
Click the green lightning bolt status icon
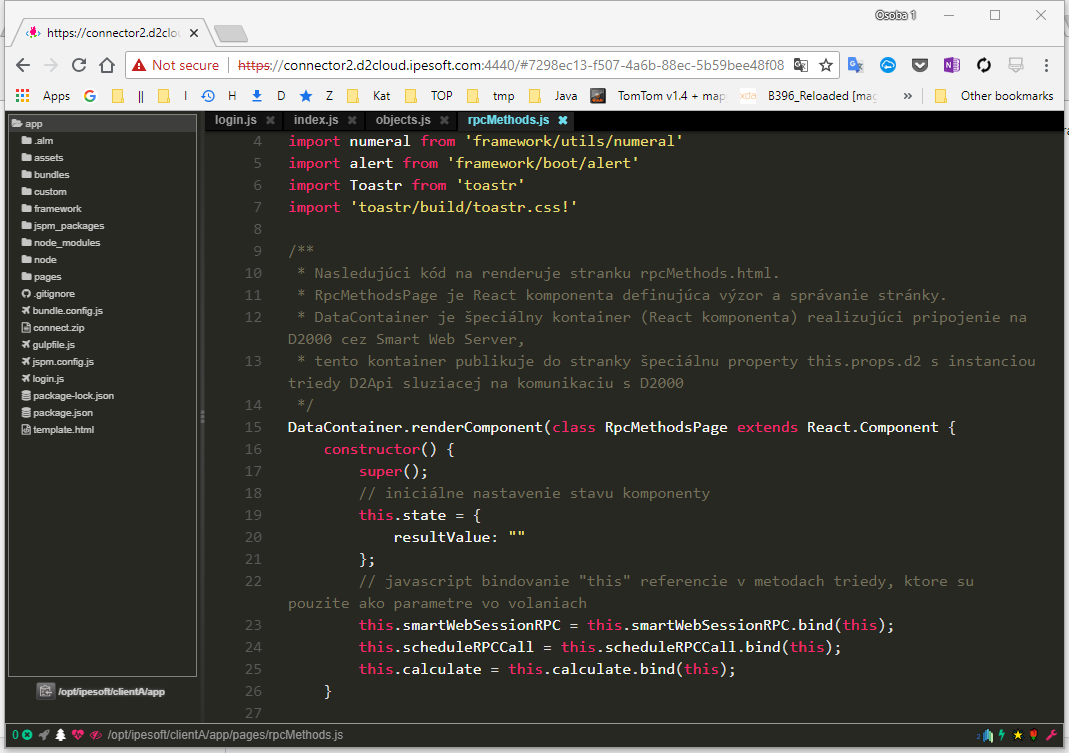point(1002,735)
